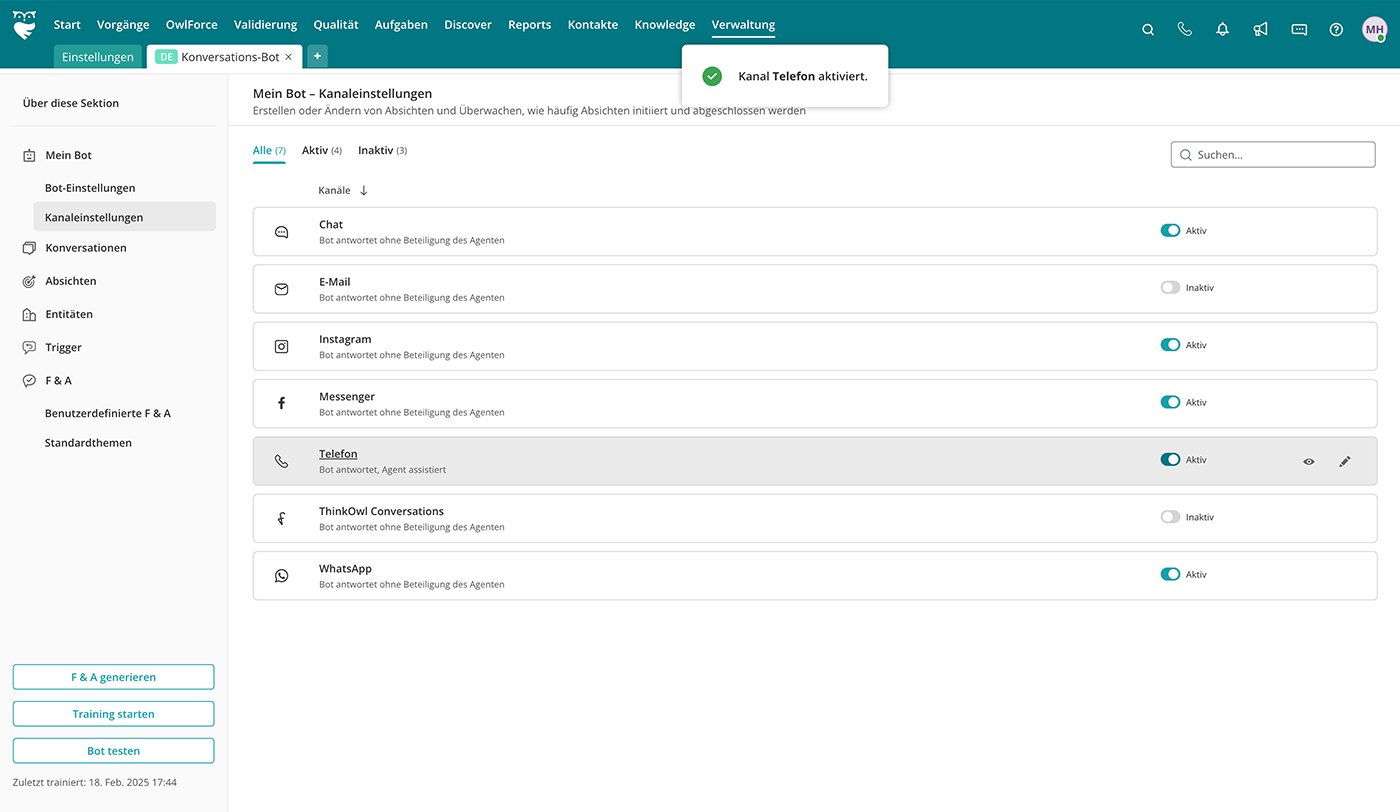Viewport: 1400px width, 812px height.
Task: Click the F & A sidebar icon
Action: coord(29,380)
